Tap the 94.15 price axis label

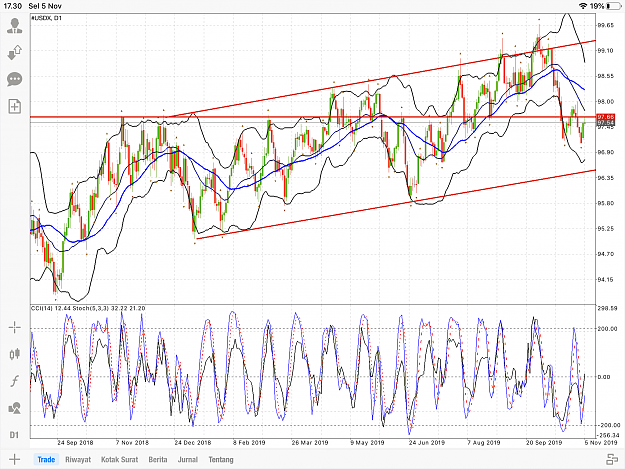click(x=605, y=280)
